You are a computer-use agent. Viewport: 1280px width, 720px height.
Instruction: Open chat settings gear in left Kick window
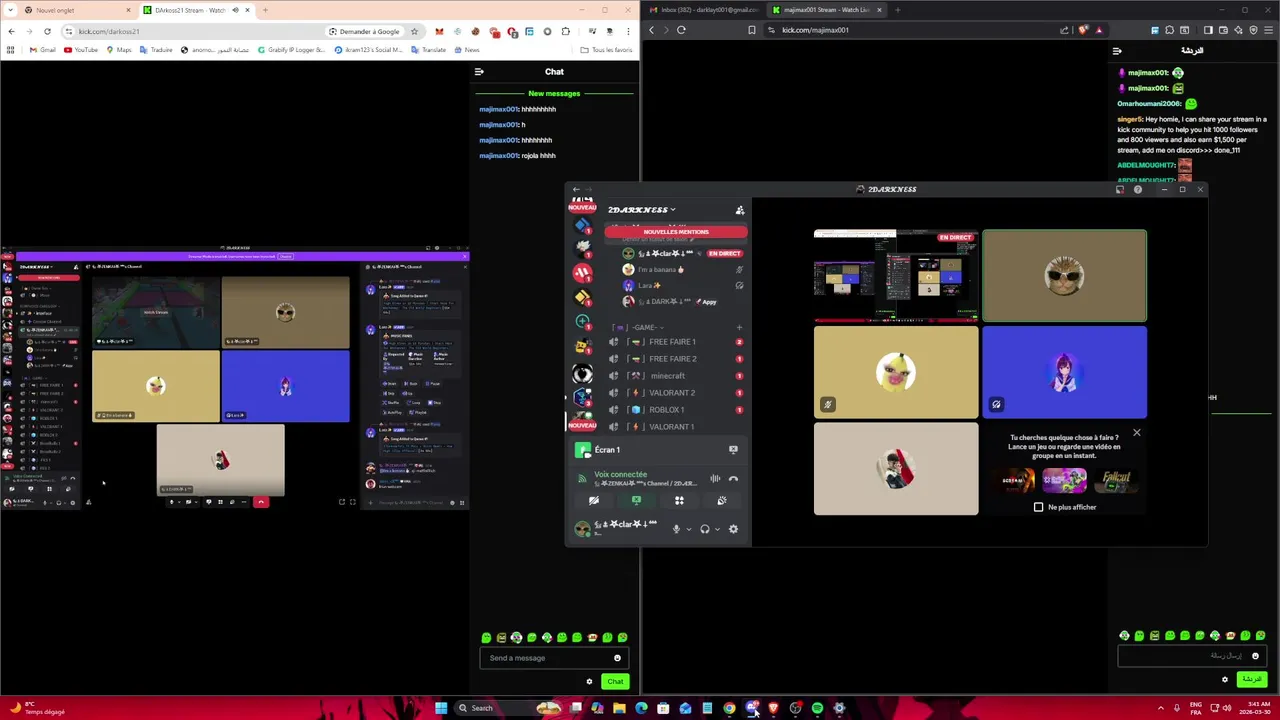[589, 681]
